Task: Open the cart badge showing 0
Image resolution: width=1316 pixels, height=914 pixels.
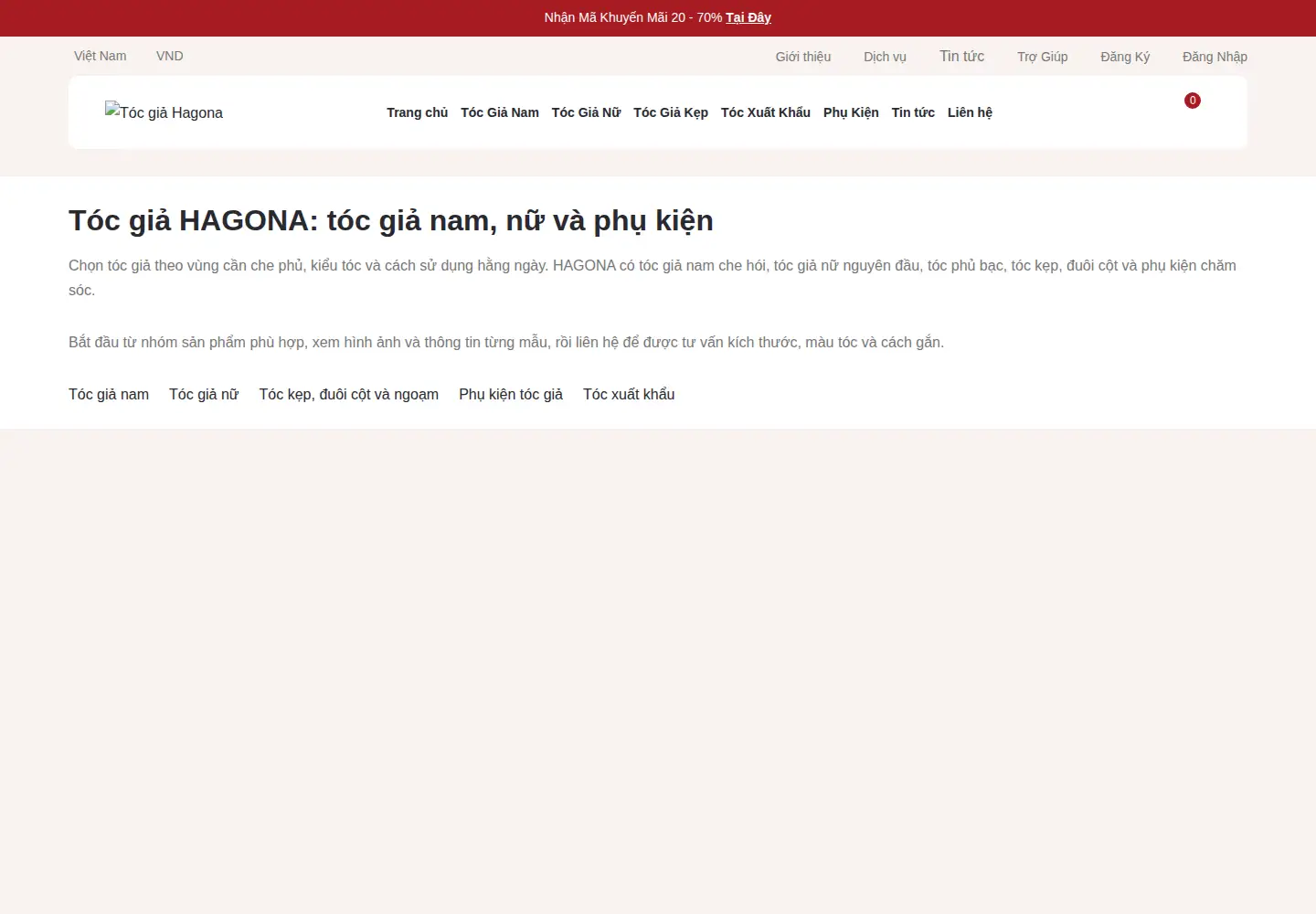Action: [1192, 101]
